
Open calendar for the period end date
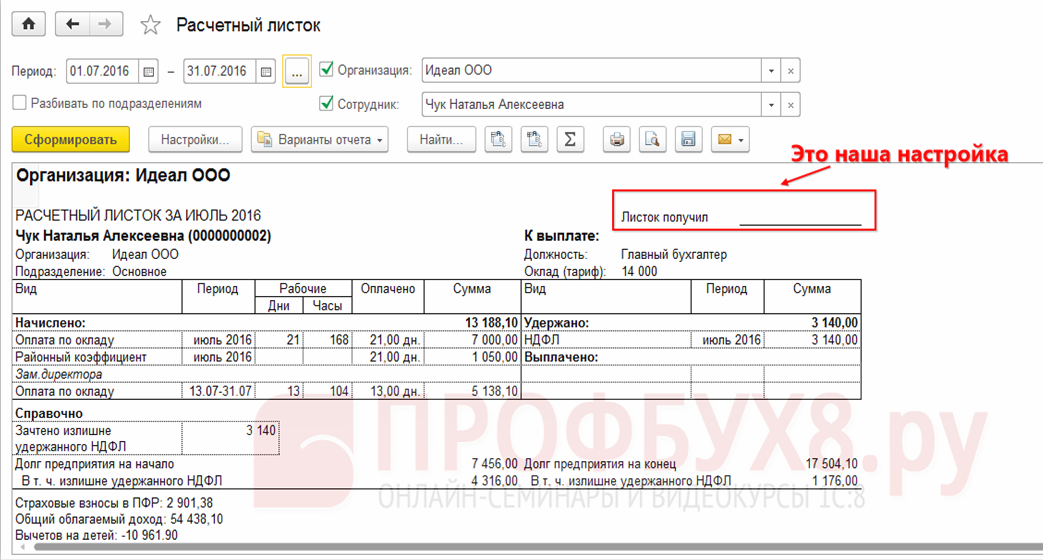pyautogui.click(x=266, y=72)
